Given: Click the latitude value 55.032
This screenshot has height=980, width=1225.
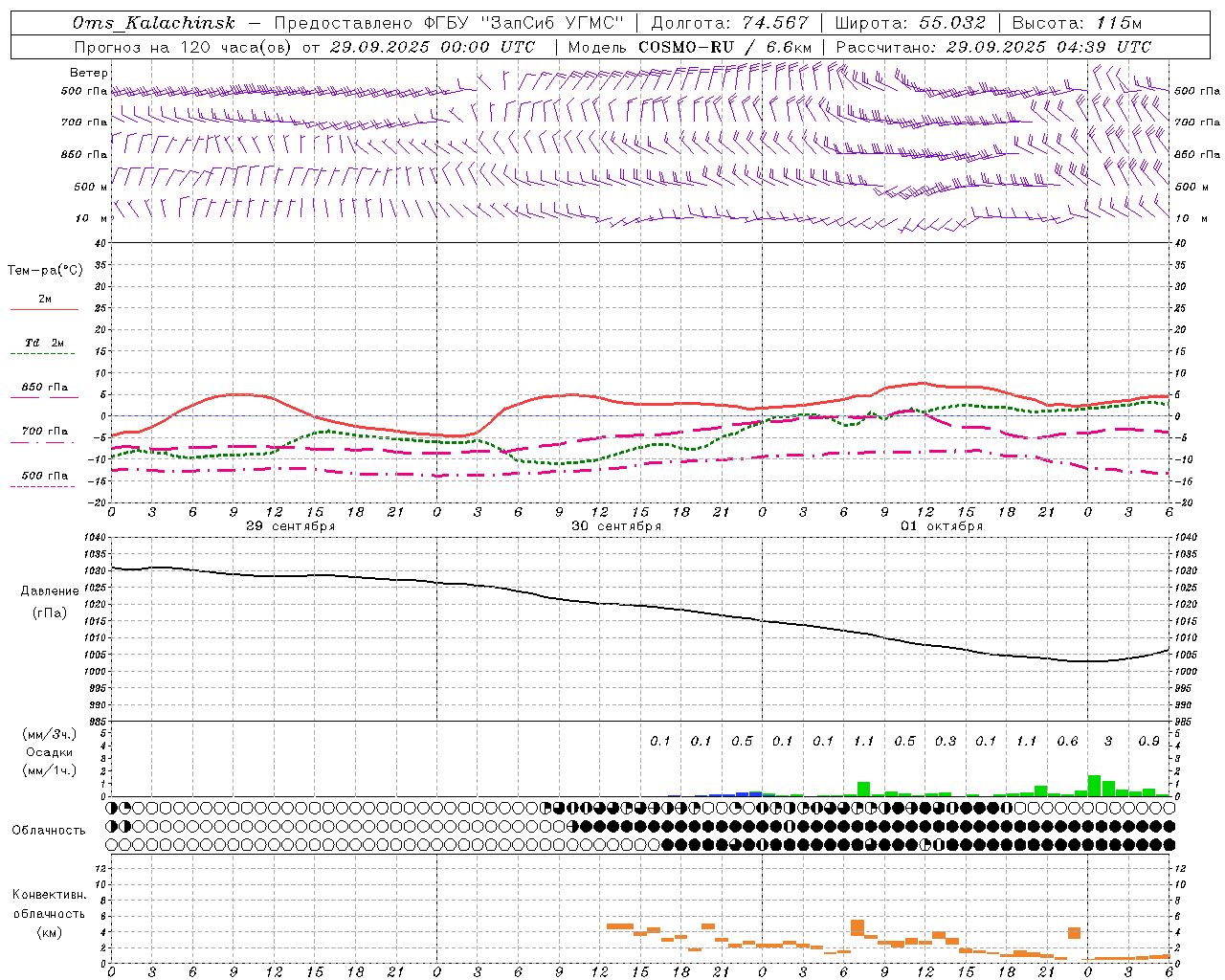Looking at the screenshot, I should click(x=951, y=23).
